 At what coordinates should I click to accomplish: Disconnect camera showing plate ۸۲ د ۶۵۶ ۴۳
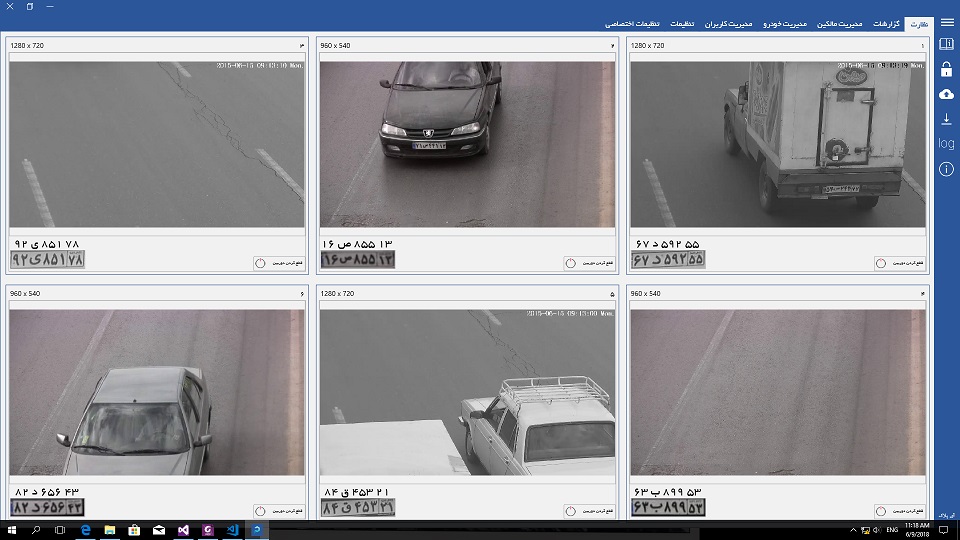click(x=279, y=511)
